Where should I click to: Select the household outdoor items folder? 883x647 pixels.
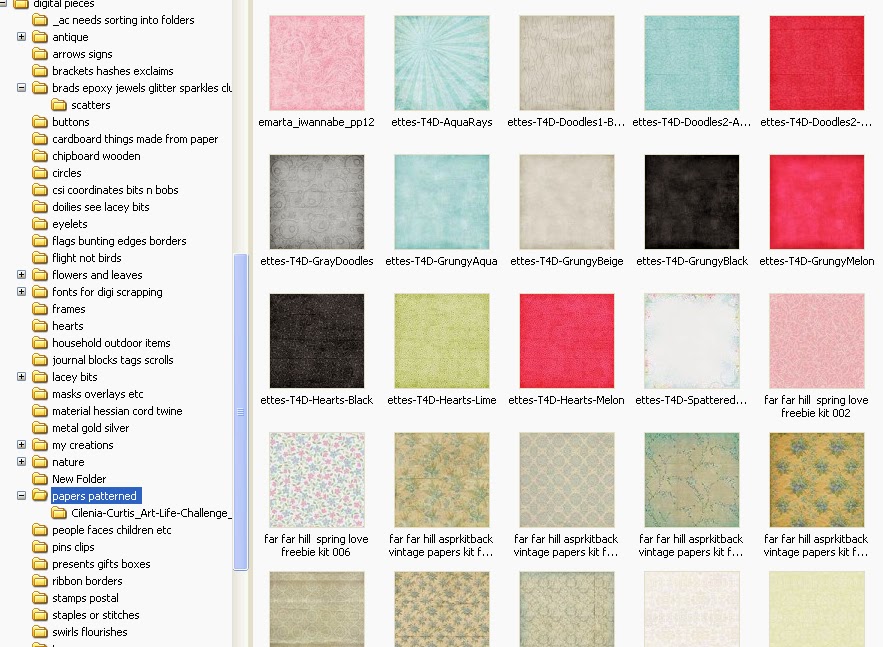(112, 343)
